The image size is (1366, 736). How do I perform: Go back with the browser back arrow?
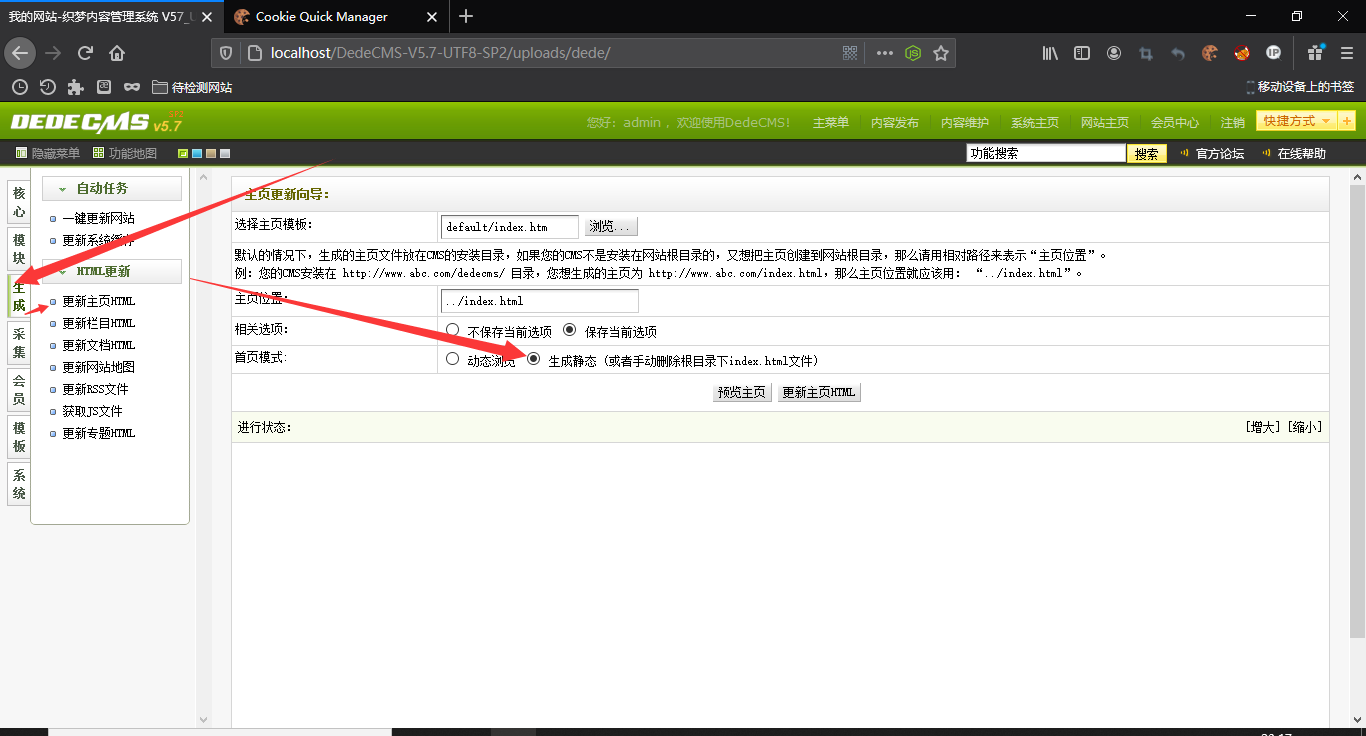20,53
